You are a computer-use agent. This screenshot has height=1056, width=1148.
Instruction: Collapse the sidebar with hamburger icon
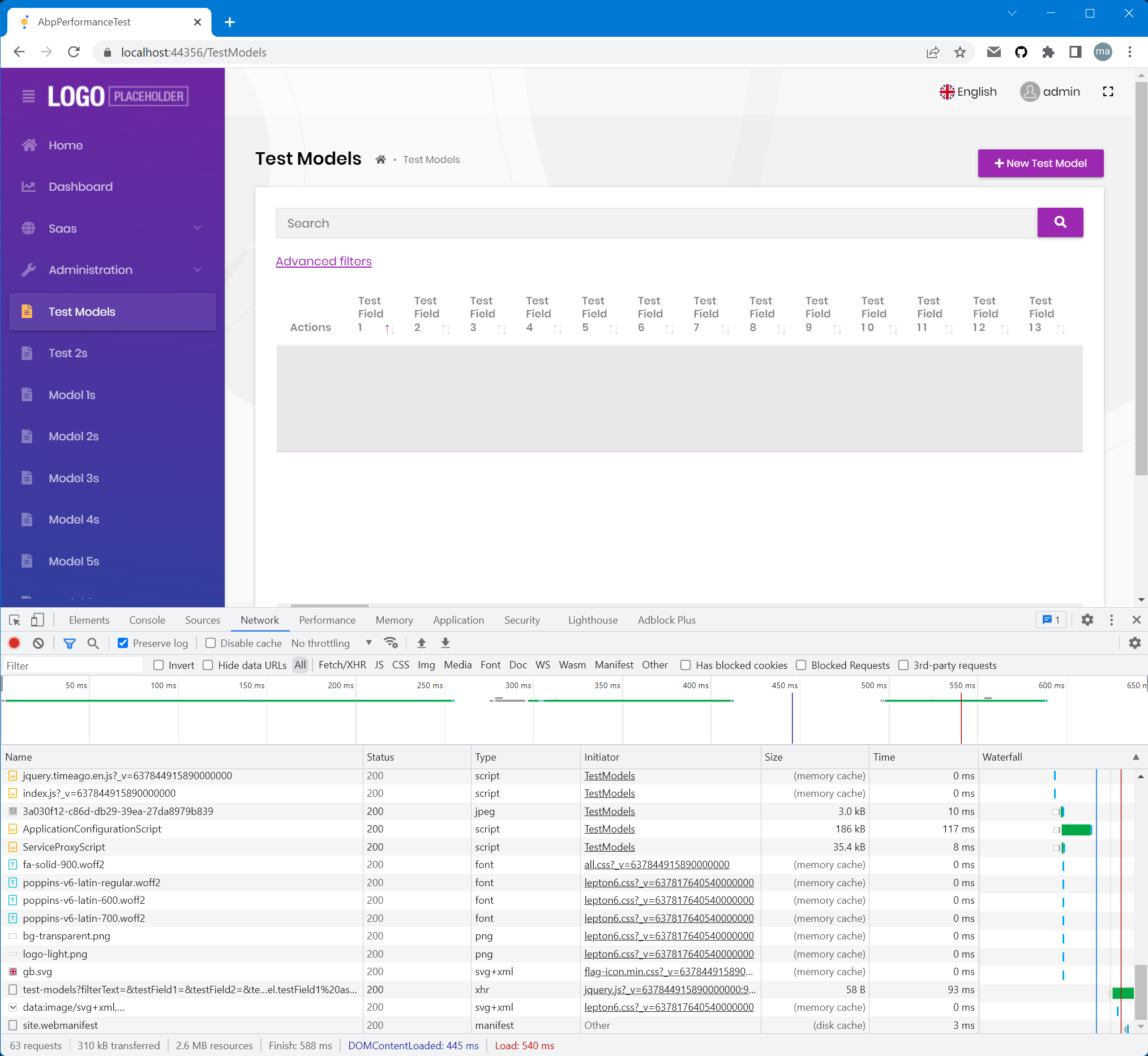point(28,96)
